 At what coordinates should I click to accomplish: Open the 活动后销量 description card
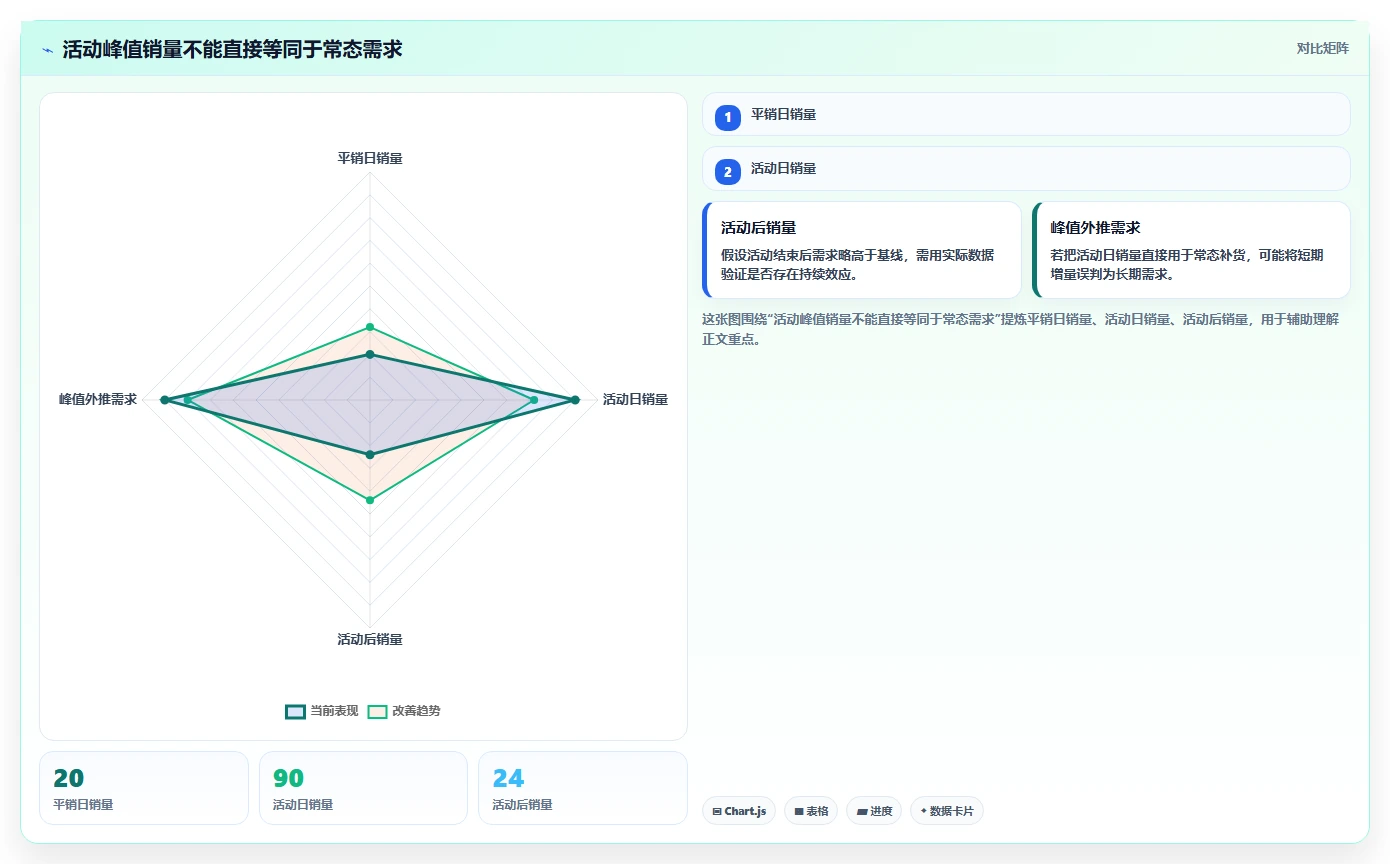coord(862,250)
